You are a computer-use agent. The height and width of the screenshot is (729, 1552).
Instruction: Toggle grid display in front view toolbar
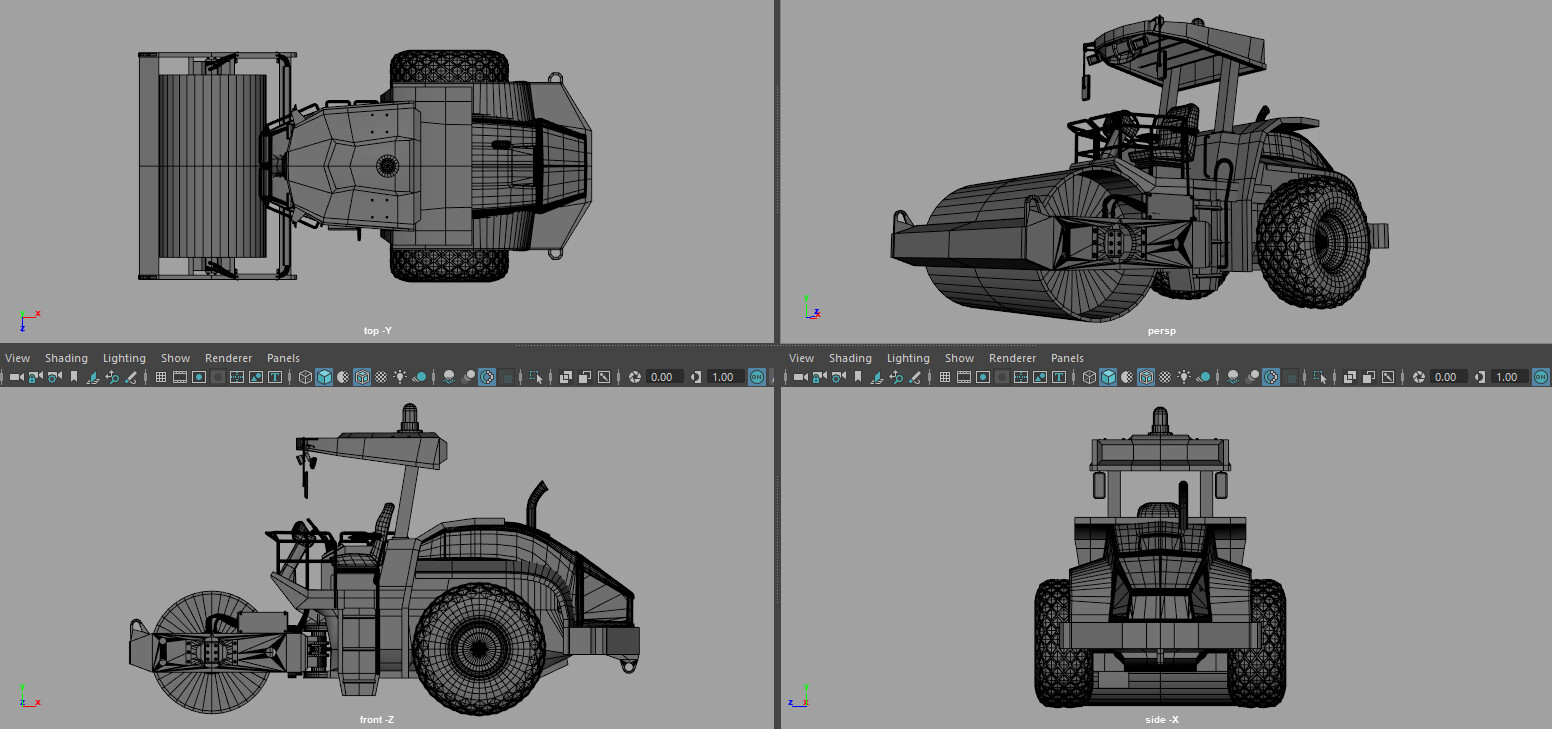pos(160,377)
